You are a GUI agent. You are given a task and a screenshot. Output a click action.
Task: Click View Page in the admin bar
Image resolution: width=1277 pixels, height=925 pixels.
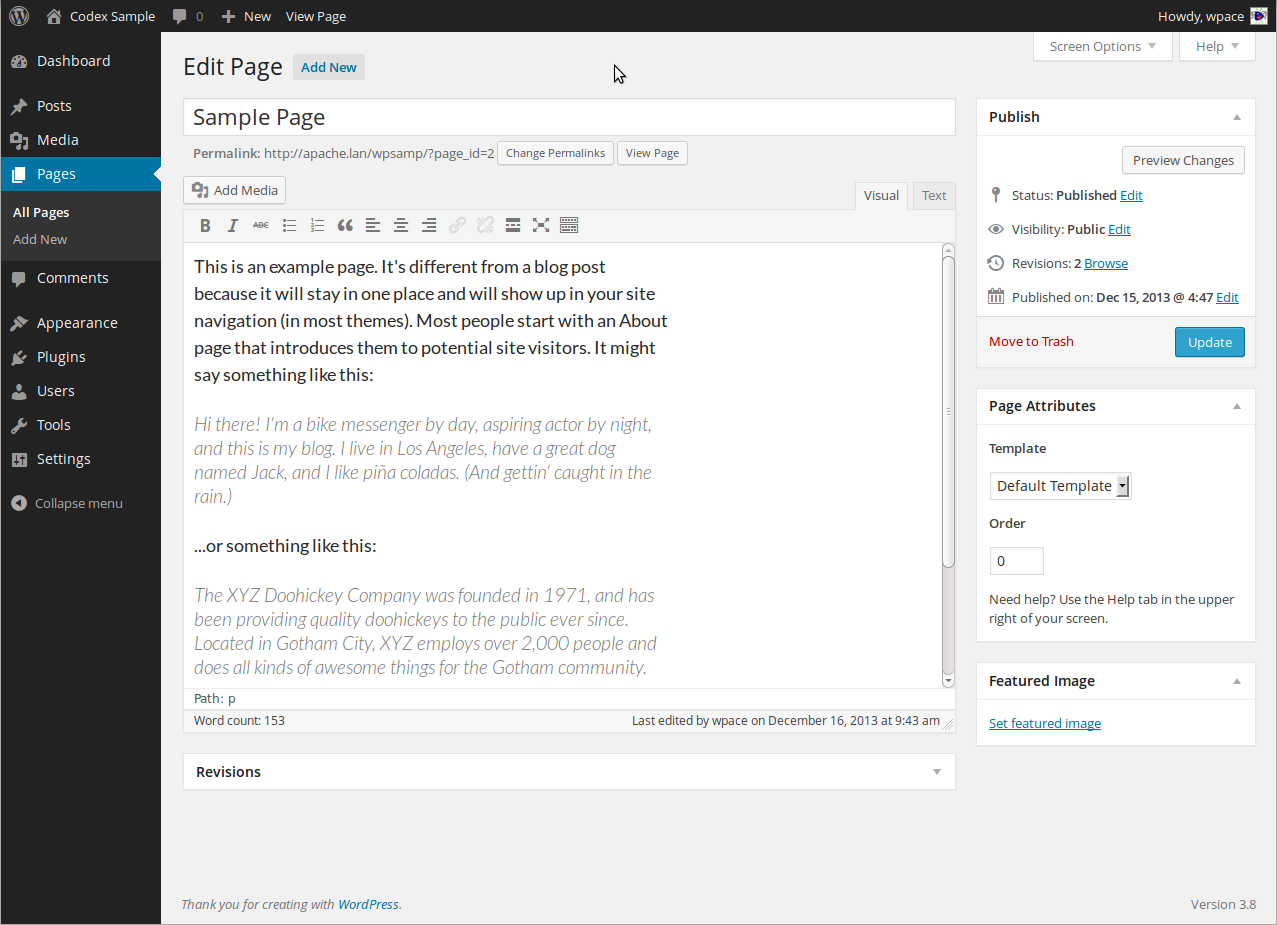(x=316, y=16)
